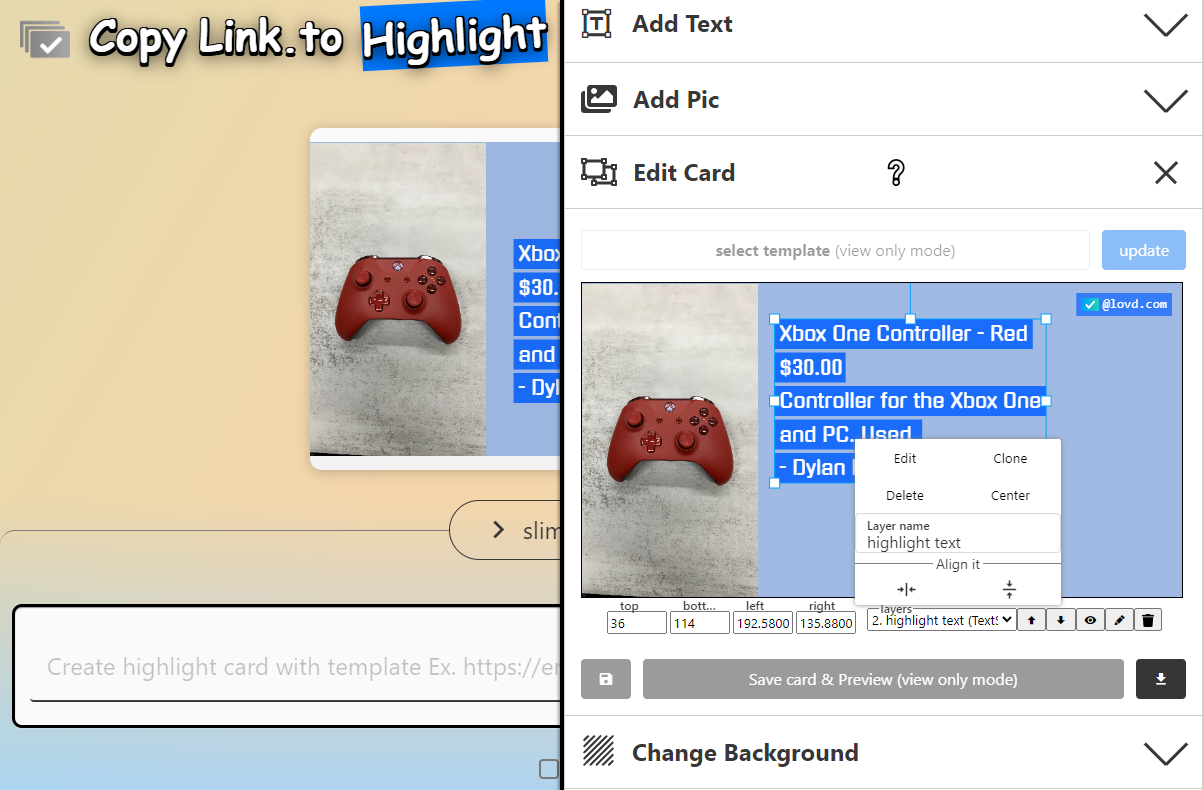Click the Add Pic section heading label
The width and height of the screenshot is (1203, 790).
point(676,100)
